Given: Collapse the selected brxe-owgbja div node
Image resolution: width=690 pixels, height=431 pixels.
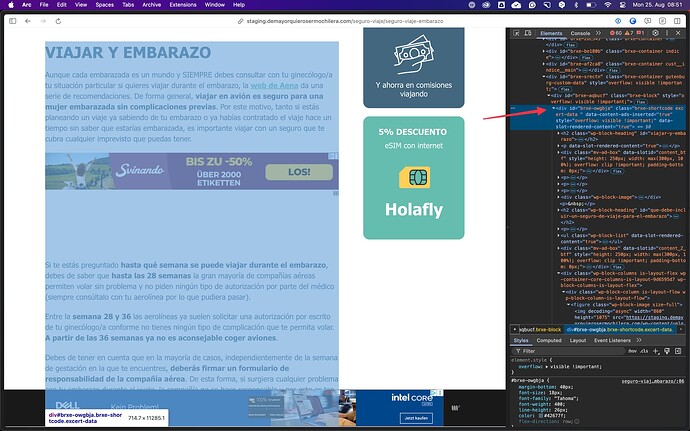Looking at the screenshot, I should [554, 108].
